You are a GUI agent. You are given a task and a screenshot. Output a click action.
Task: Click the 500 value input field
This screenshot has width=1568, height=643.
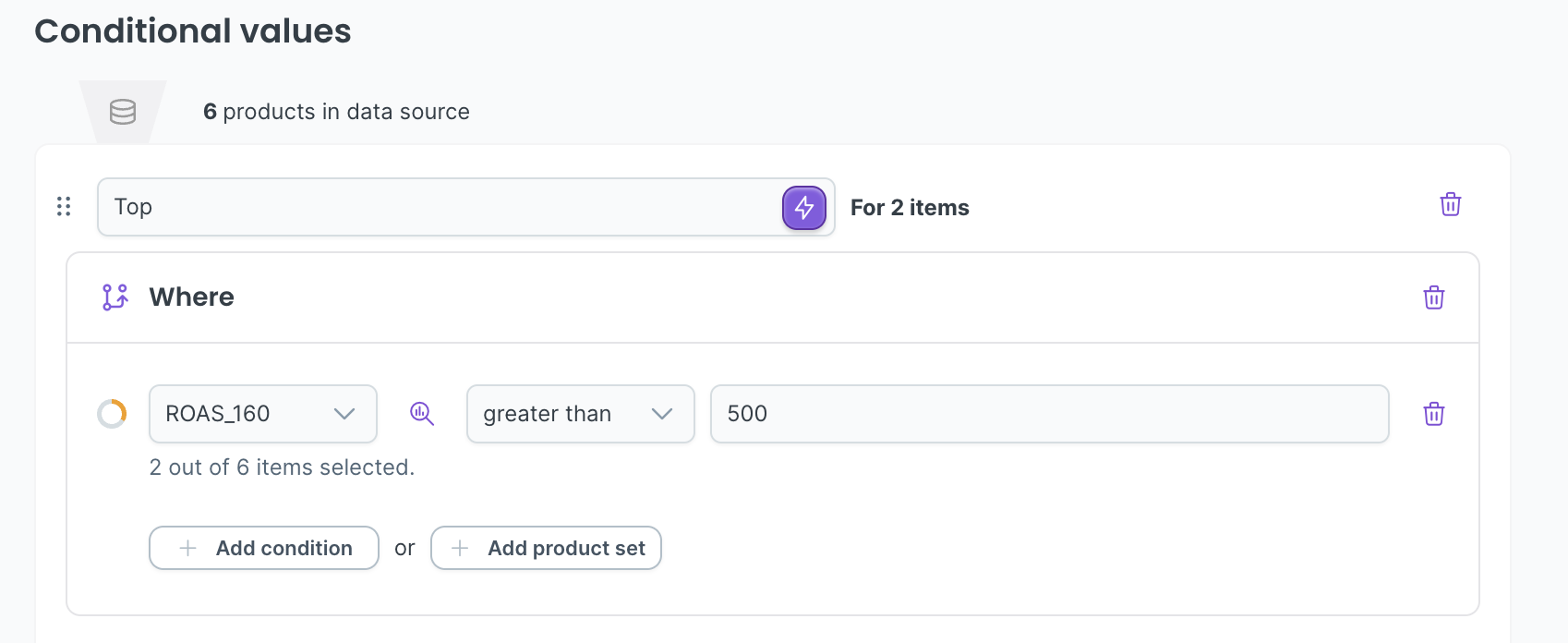click(x=1049, y=414)
